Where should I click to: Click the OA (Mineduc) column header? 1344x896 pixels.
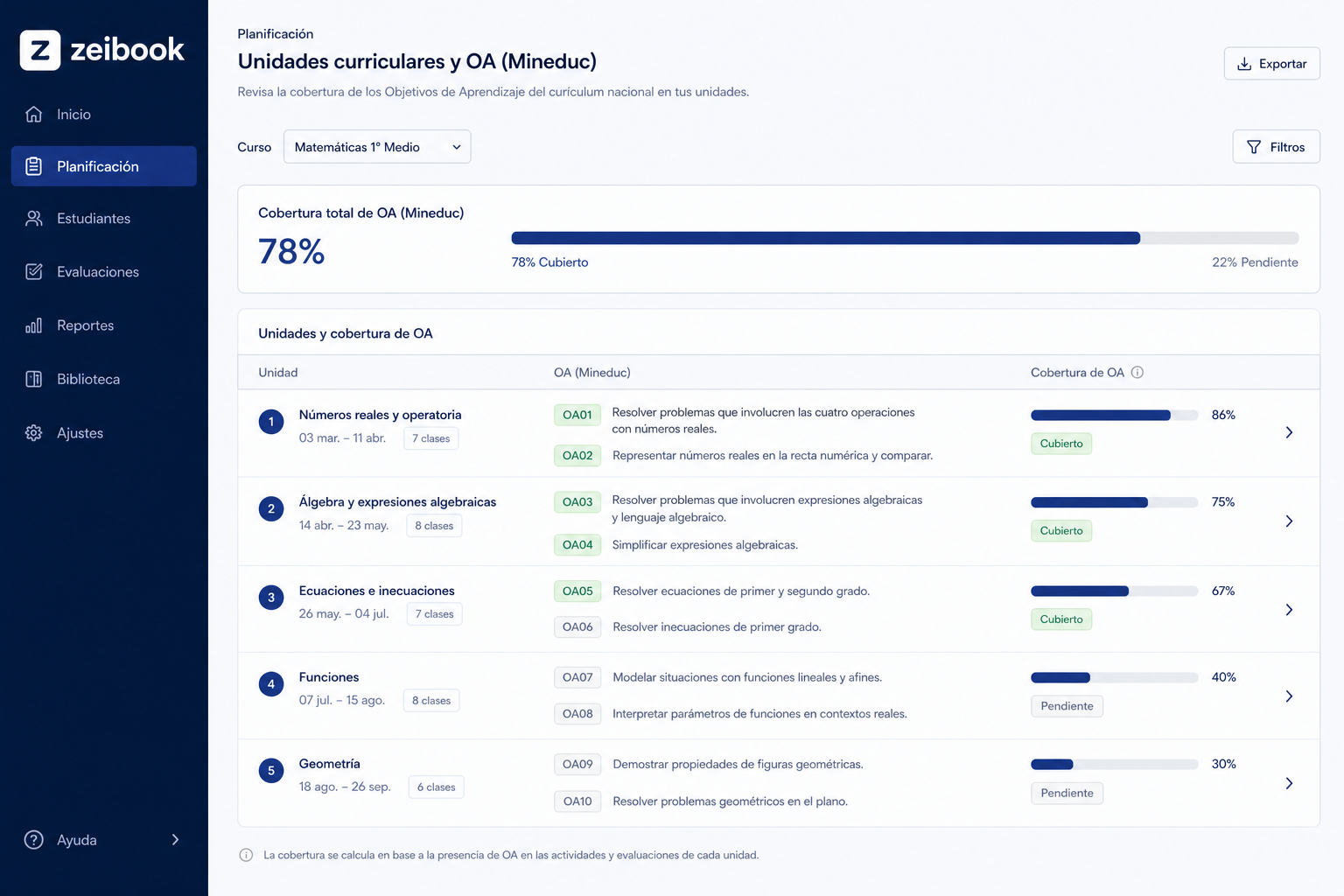point(592,373)
